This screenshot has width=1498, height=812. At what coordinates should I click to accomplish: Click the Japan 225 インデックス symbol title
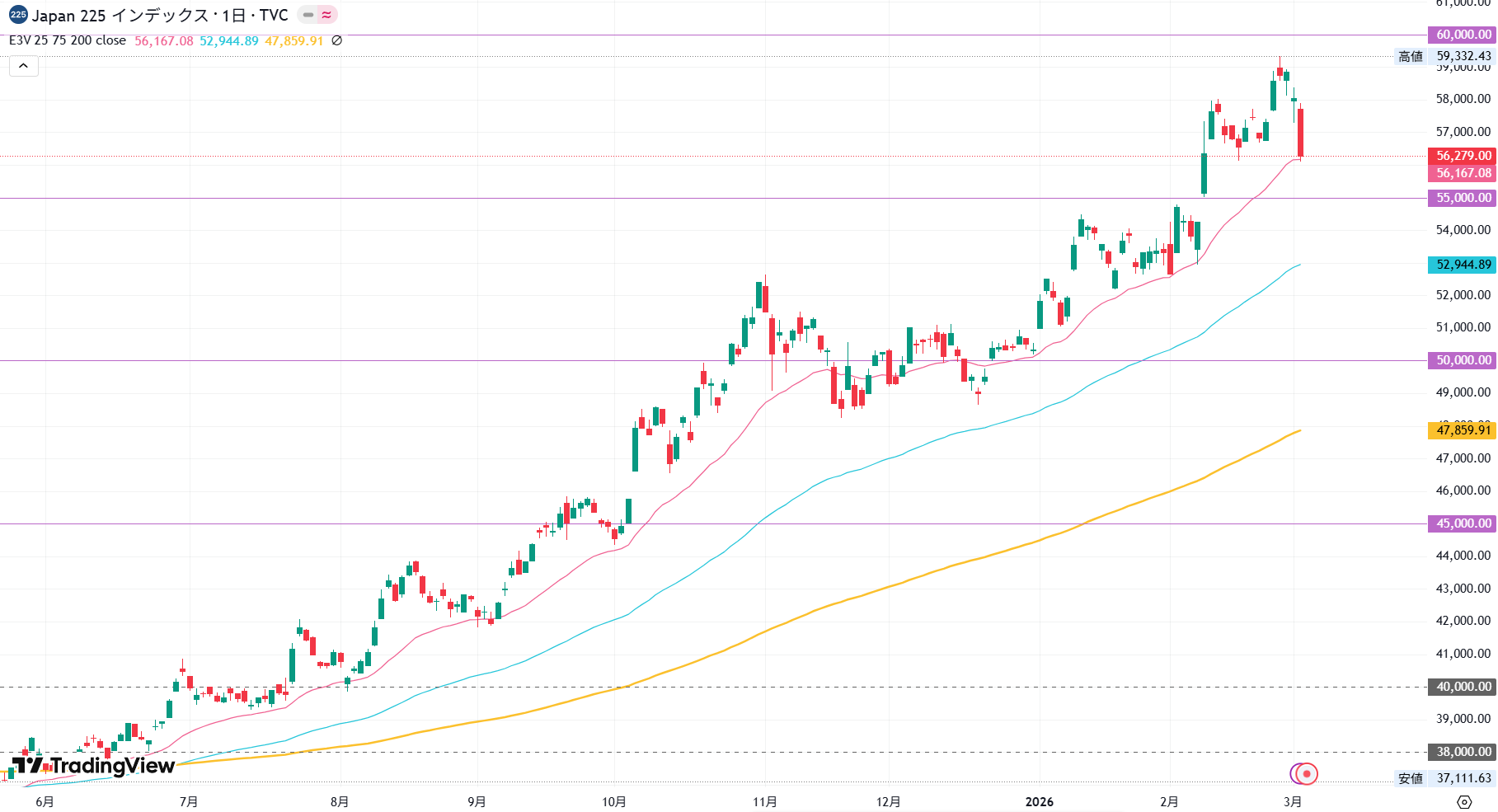tap(160, 16)
